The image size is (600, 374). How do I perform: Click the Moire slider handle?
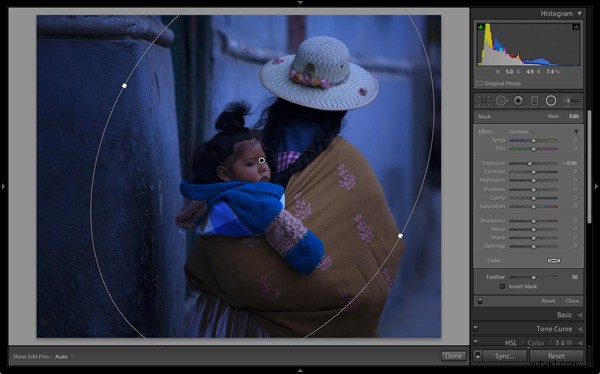[533, 238]
